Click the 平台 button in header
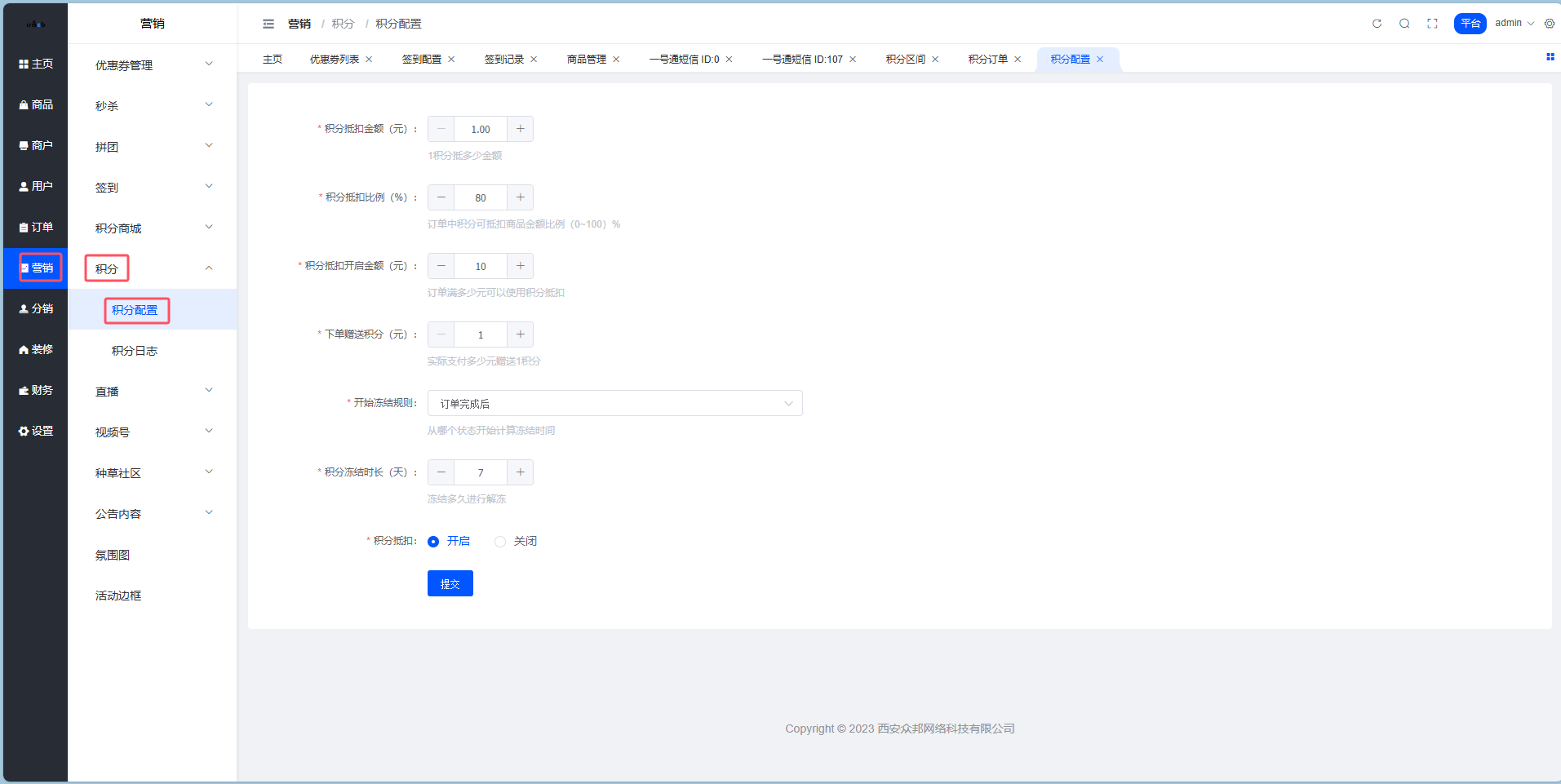This screenshot has height=784, width=1561. (x=1470, y=24)
